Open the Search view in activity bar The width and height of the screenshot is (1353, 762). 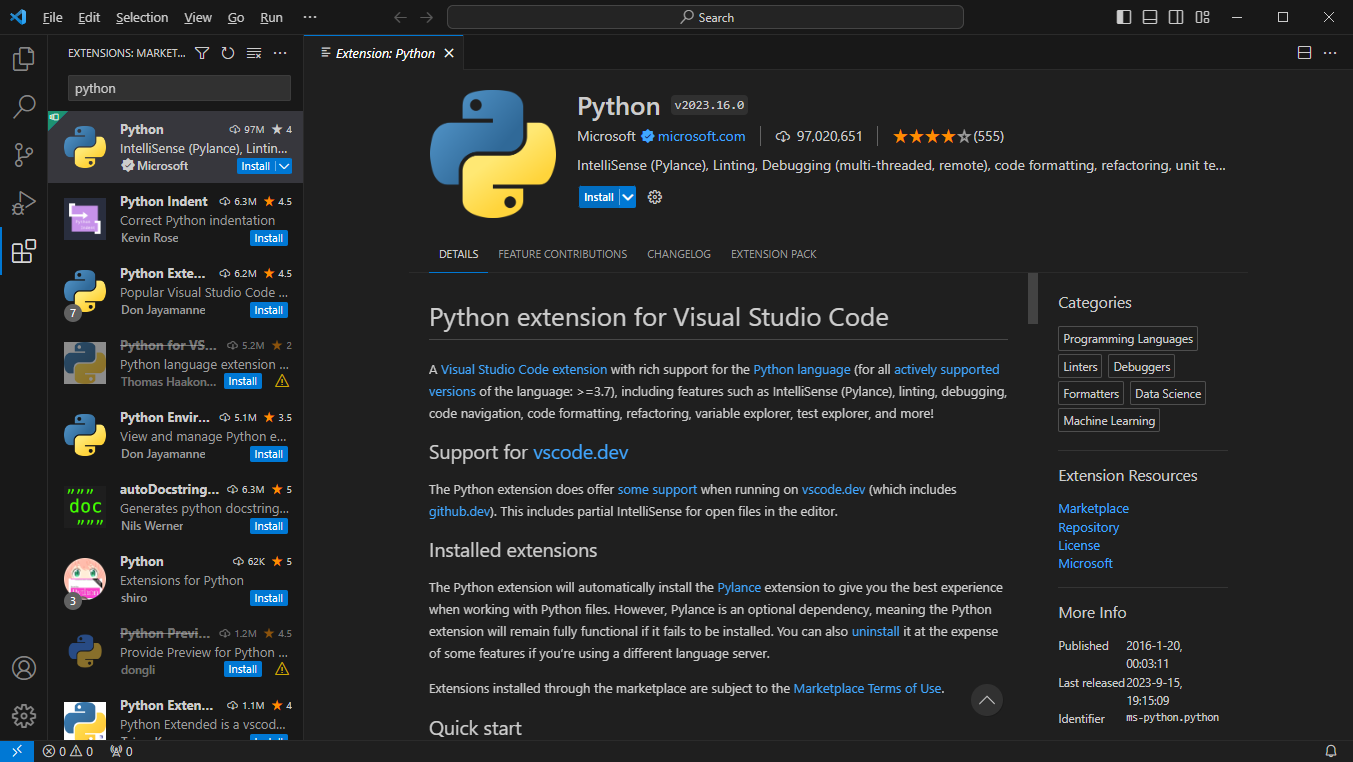coord(23,107)
